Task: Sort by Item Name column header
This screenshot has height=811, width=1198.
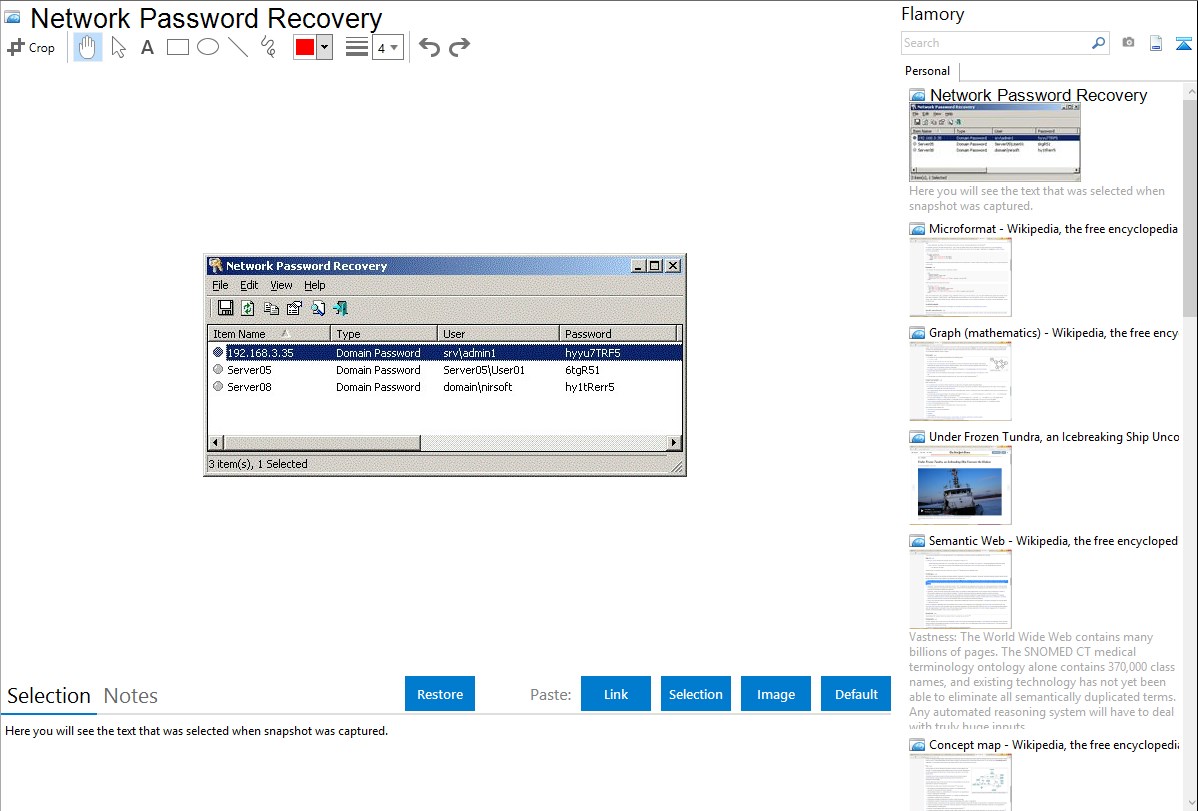Action: [269, 334]
